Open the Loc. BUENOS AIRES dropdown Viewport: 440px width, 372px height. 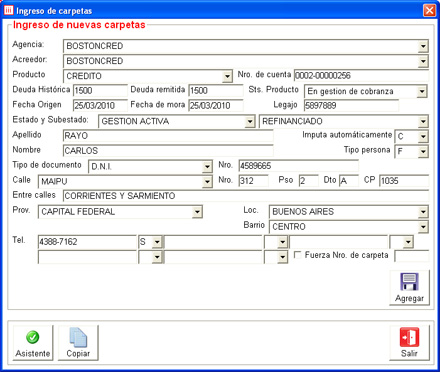(423, 212)
